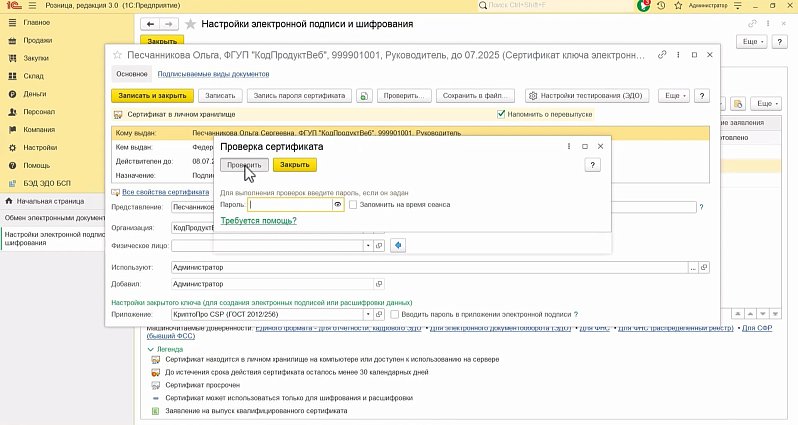Click Проверить button in check dialog
This screenshot has width=798, height=425.
click(244, 165)
